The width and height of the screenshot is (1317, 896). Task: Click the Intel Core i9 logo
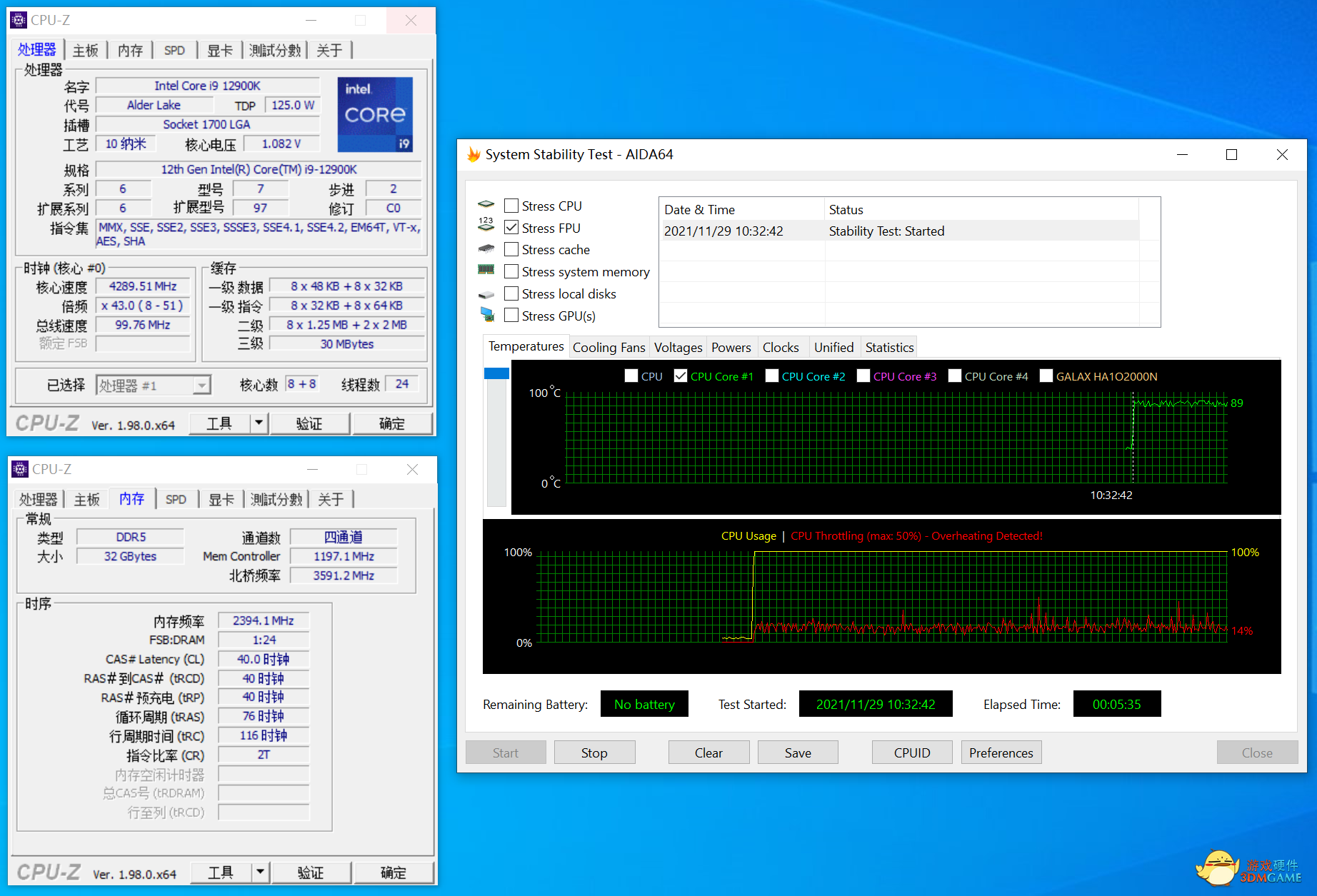375,114
